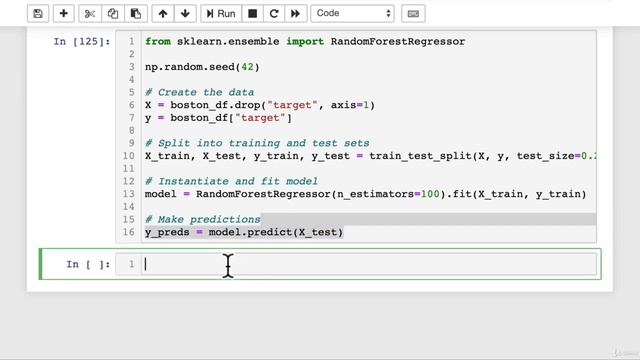
Task: Move the selected cell down
Action: point(185,13)
